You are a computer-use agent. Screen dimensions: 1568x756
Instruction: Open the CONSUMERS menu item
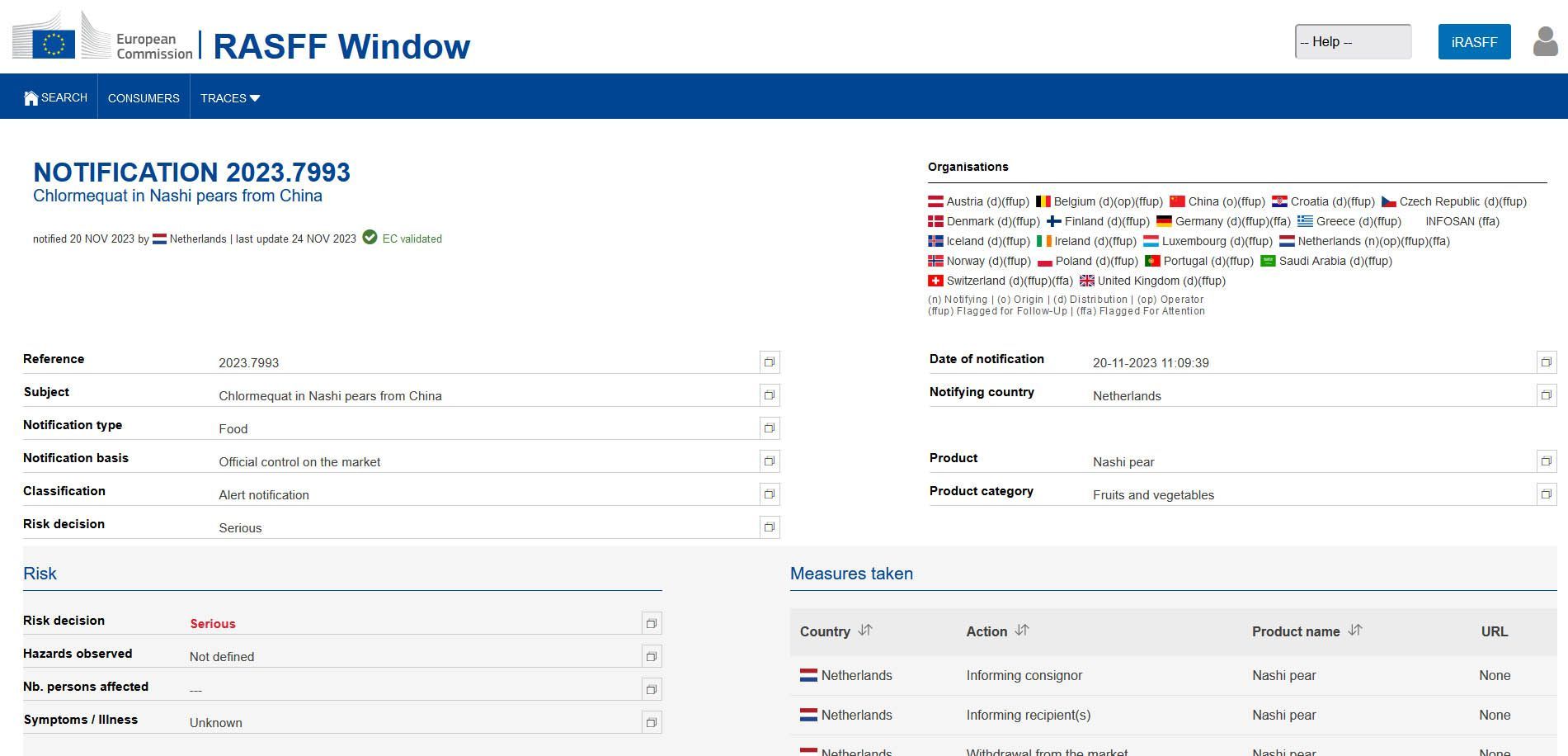(144, 98)
